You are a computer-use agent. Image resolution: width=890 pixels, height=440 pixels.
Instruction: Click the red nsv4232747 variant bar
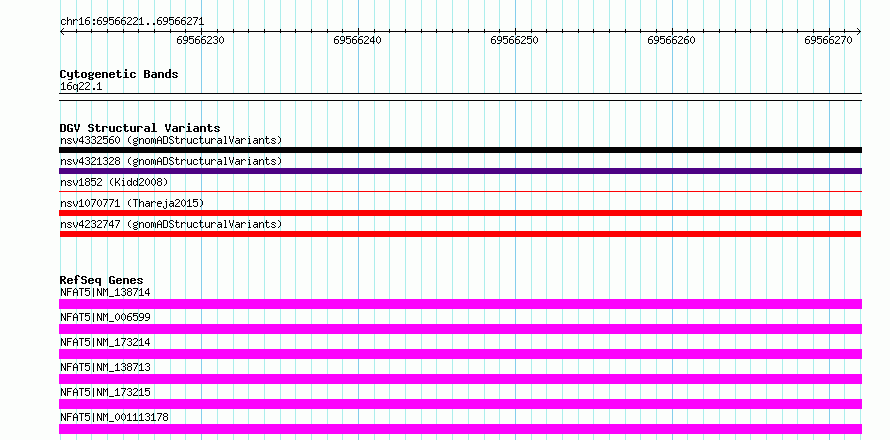[x=460, y=234]
